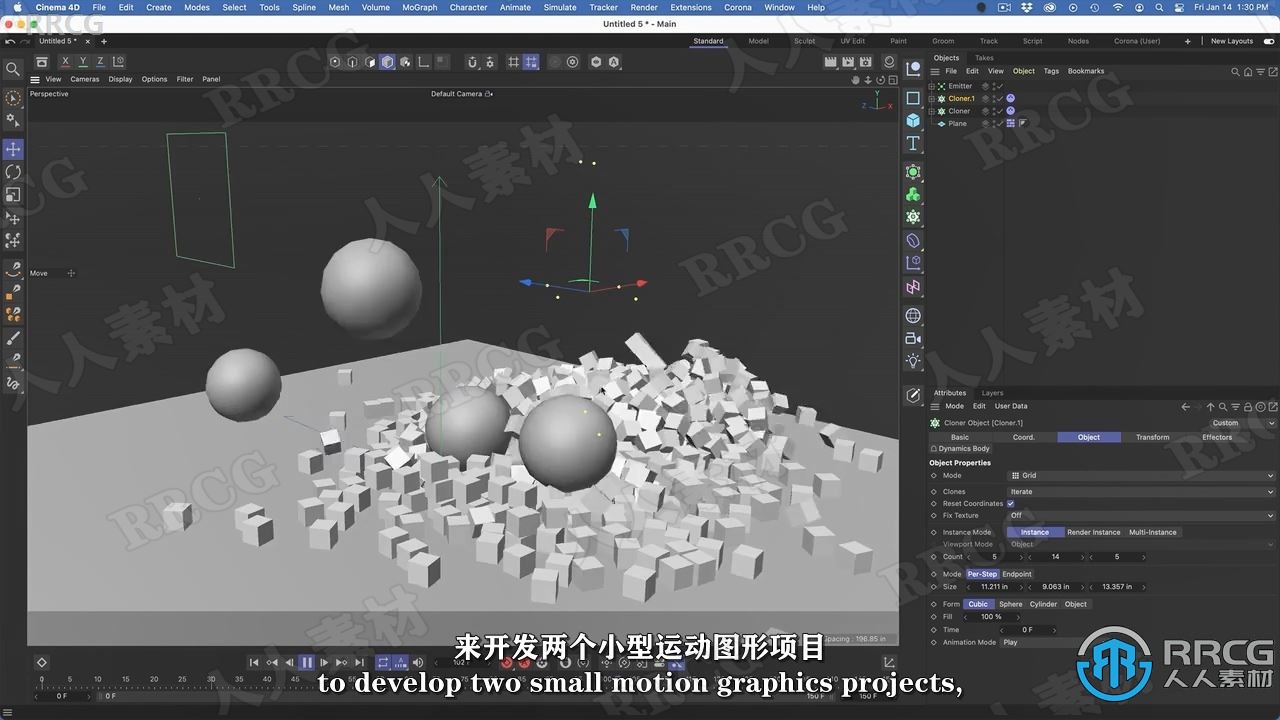Click the Object Manager home icon
Viewport: 1280px width, 720px height.
pos(1247,71)
